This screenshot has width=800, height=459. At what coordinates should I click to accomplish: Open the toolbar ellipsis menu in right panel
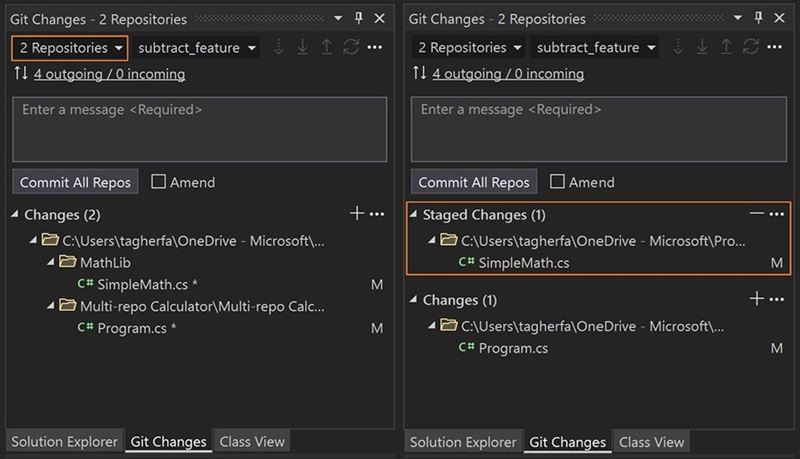click(x=774, y=47)
